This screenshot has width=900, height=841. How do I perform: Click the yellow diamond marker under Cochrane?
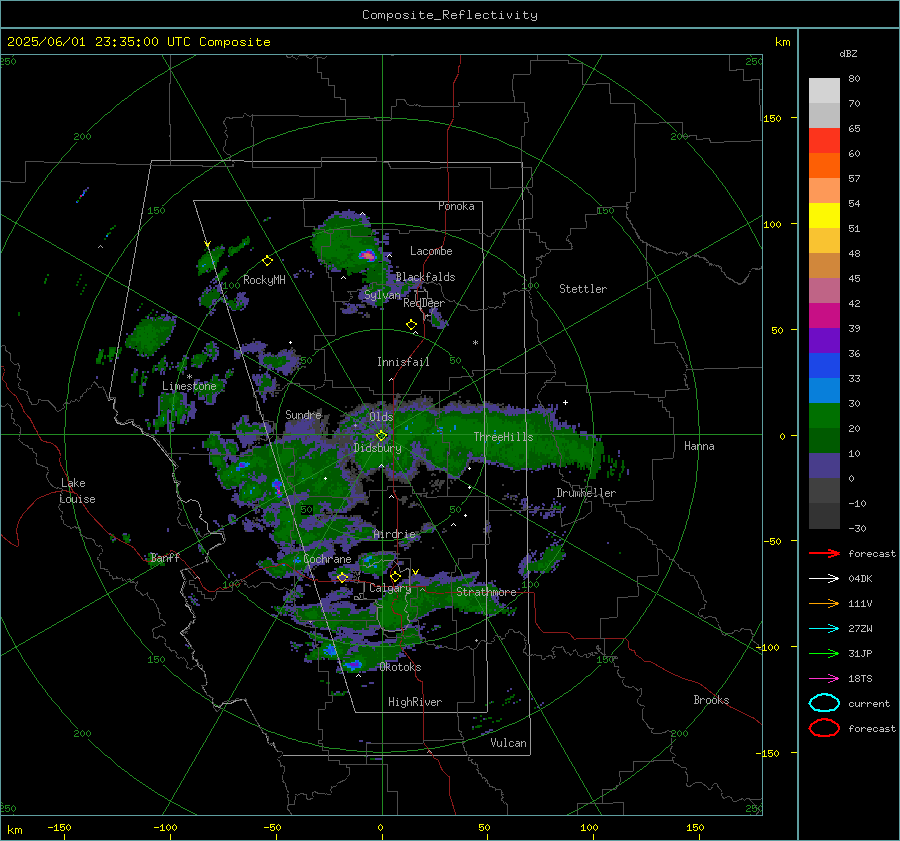pyautogui.click(x=343, y=577)
